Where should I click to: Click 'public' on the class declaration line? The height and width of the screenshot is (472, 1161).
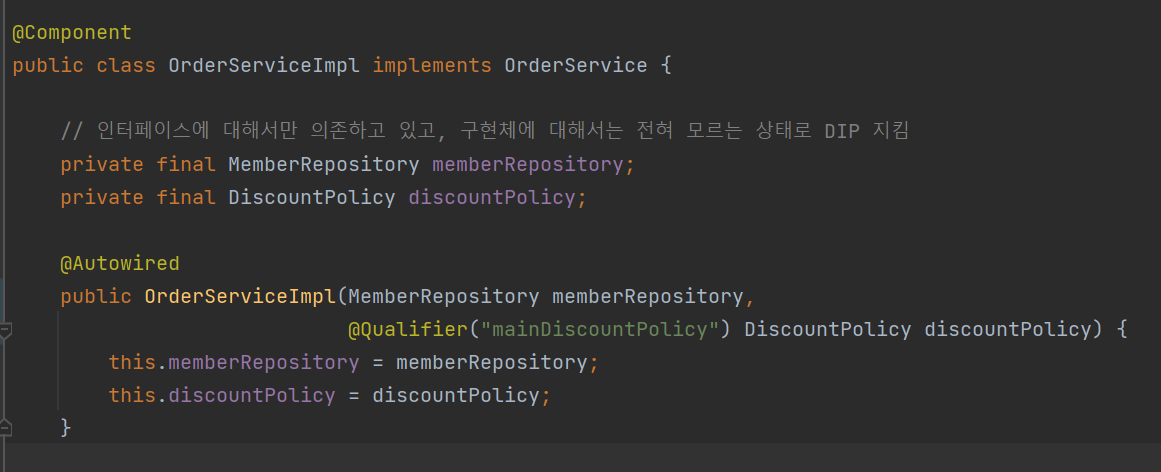48,66
